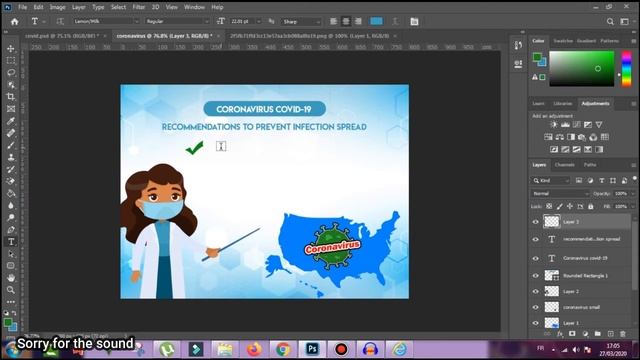This screenshot has height=360, width=640.
Task: Open the Window menu
Action: coord(194,7)
